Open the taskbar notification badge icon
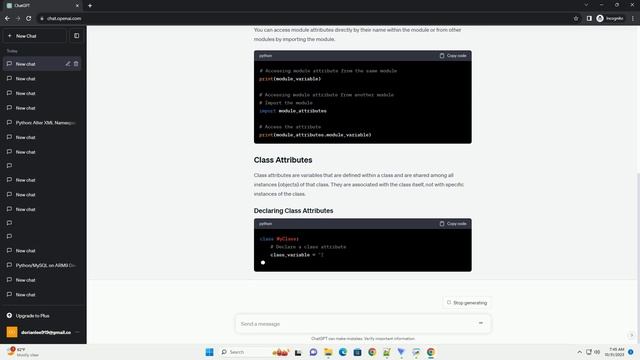Viewport: 640px width, 360px height. (x=631, y=352)
